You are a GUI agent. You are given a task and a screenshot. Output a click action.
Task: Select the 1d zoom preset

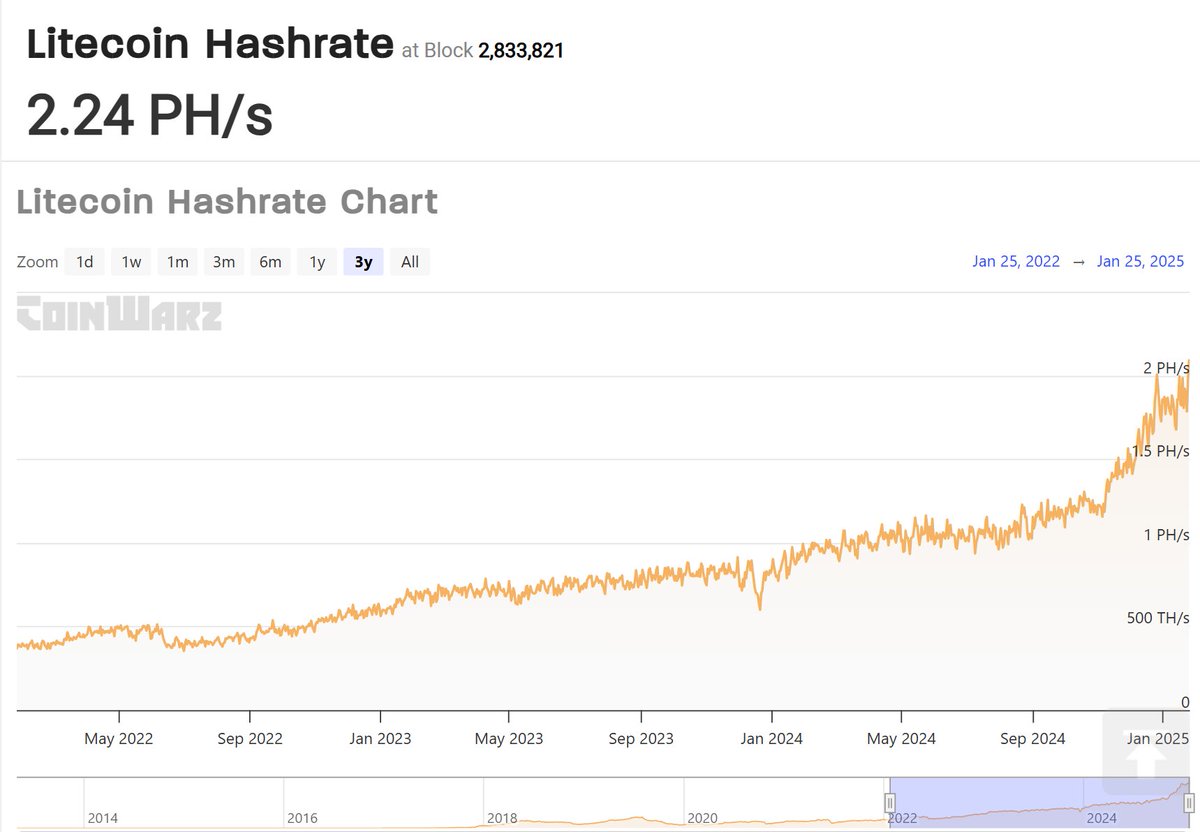coord(84,261)
